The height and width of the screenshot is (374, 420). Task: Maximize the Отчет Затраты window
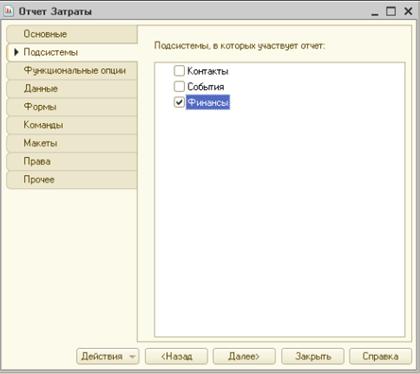click(391, 11)
